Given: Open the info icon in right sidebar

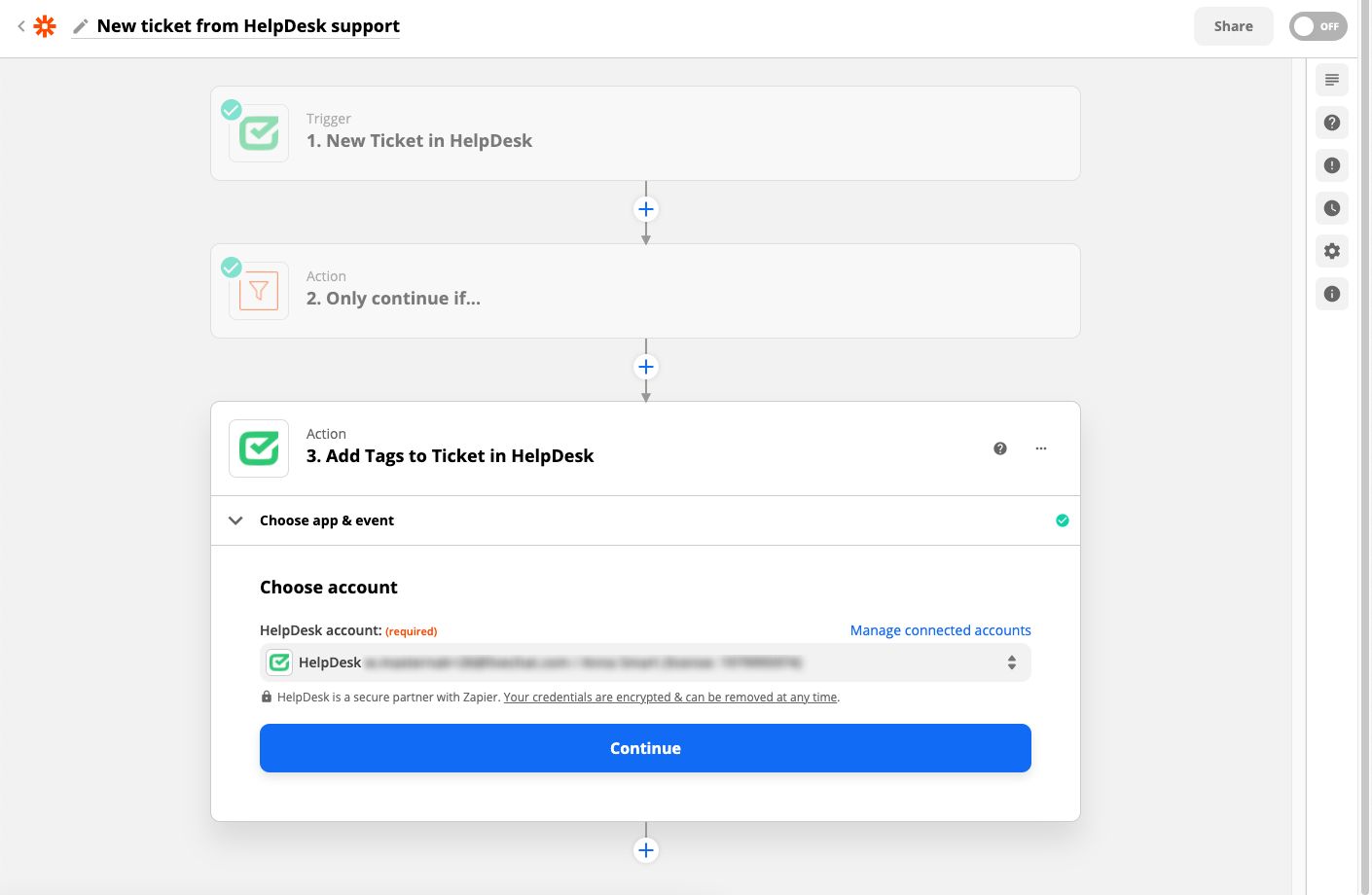Looking at the screenshot, I should click(x=1332, y=294).
